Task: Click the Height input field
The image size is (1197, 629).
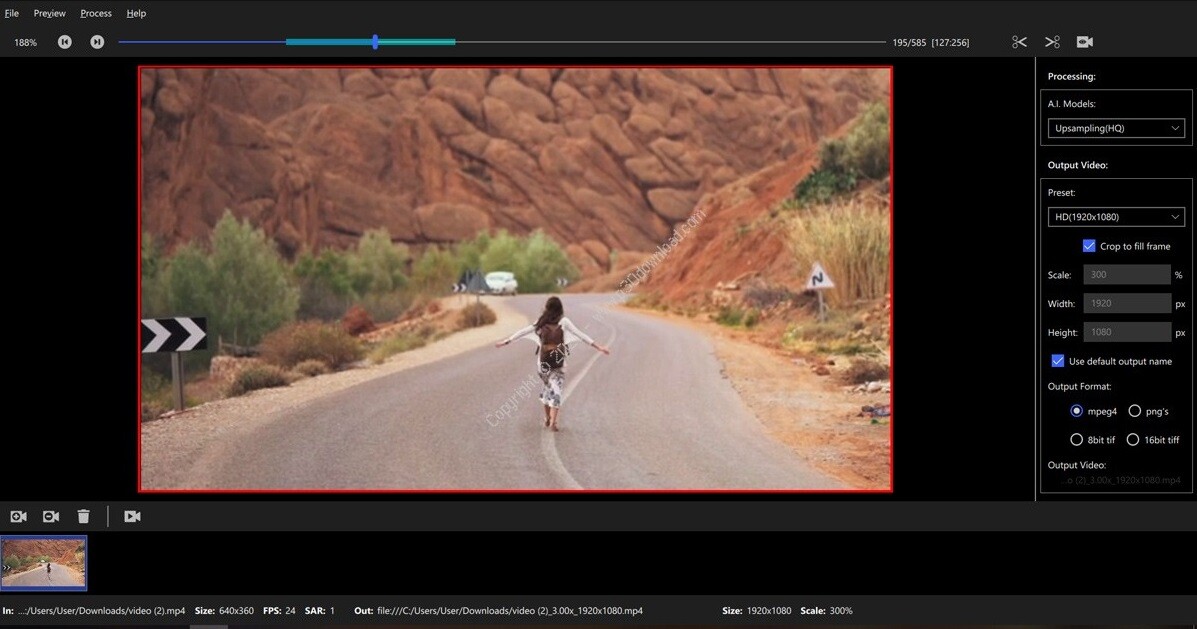Action: (1127, 332)
